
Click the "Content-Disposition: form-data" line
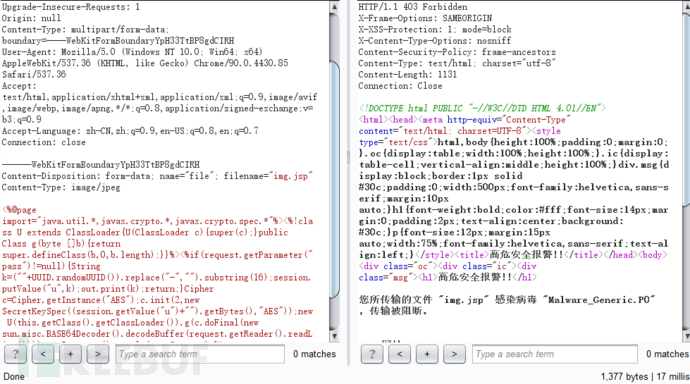pyautogui.click(x=157, y=176)
